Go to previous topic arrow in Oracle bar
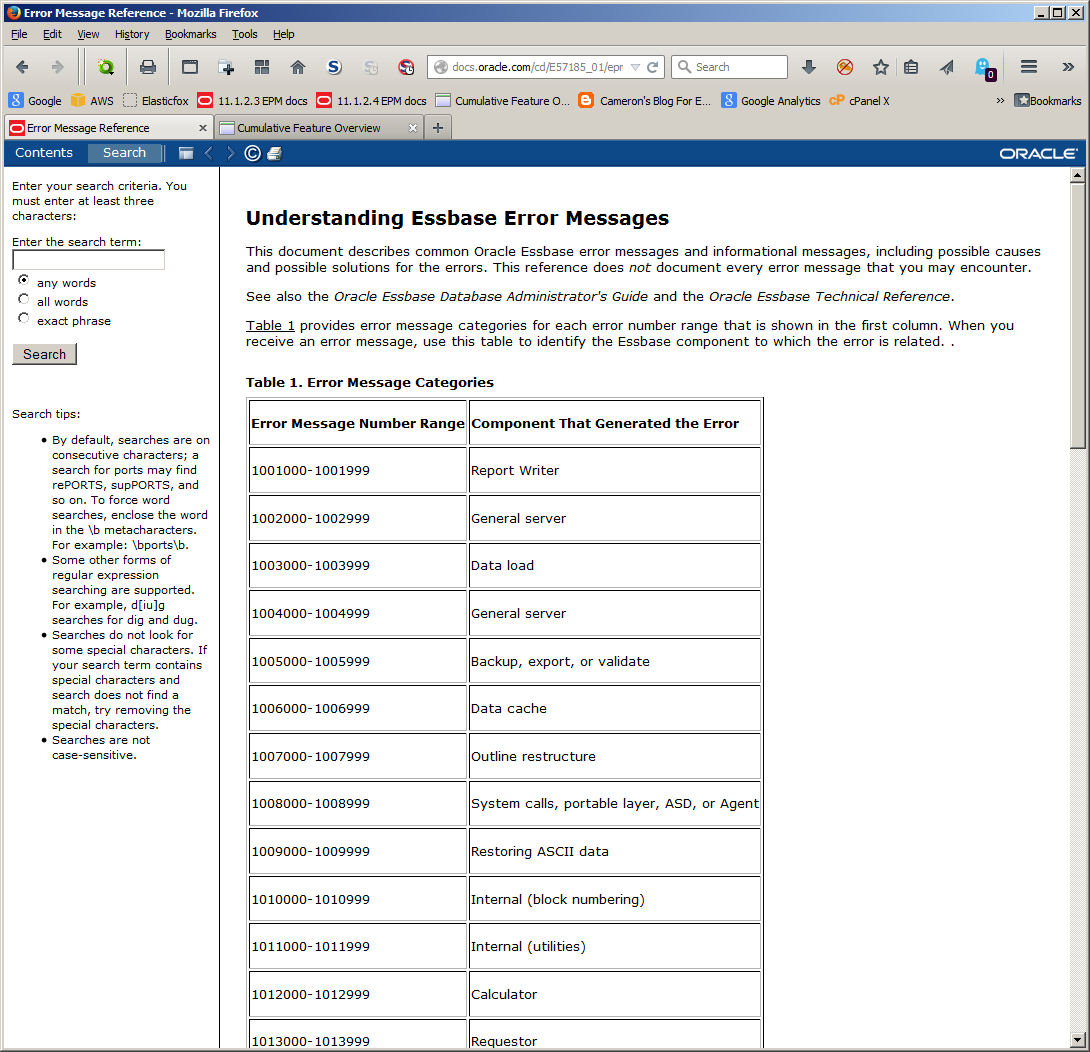 [209, 154]
